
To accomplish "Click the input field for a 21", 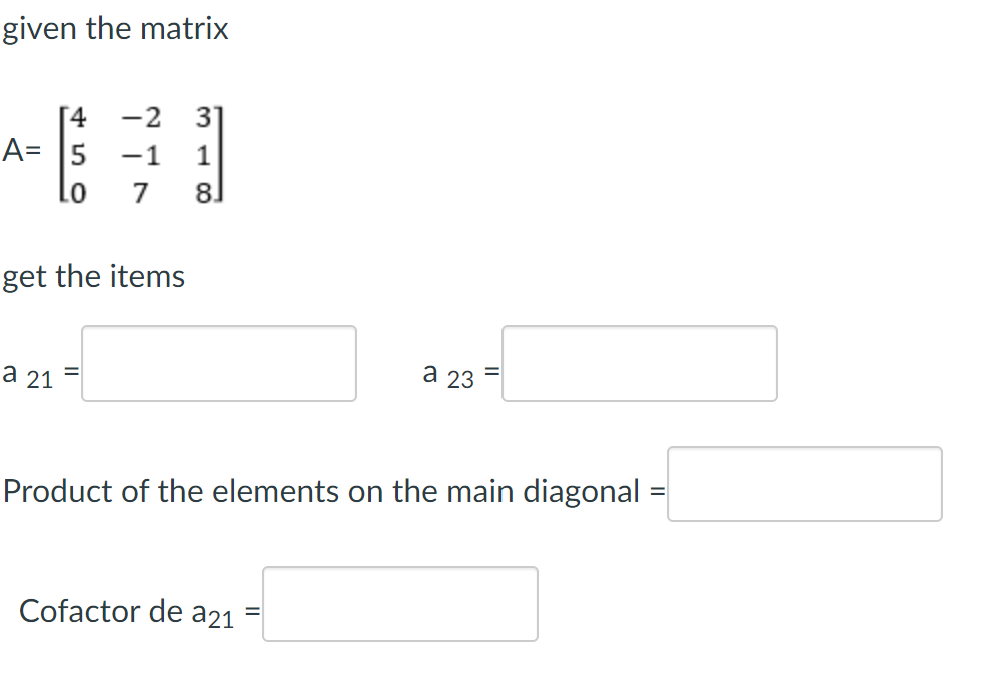I will [218, 363].
